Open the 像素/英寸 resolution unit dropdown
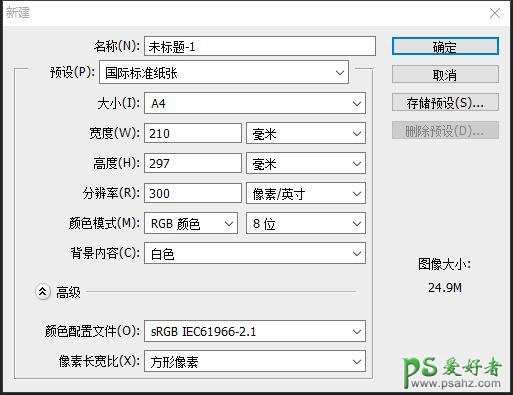Screen dimensions: 513x395 point(306,193)
